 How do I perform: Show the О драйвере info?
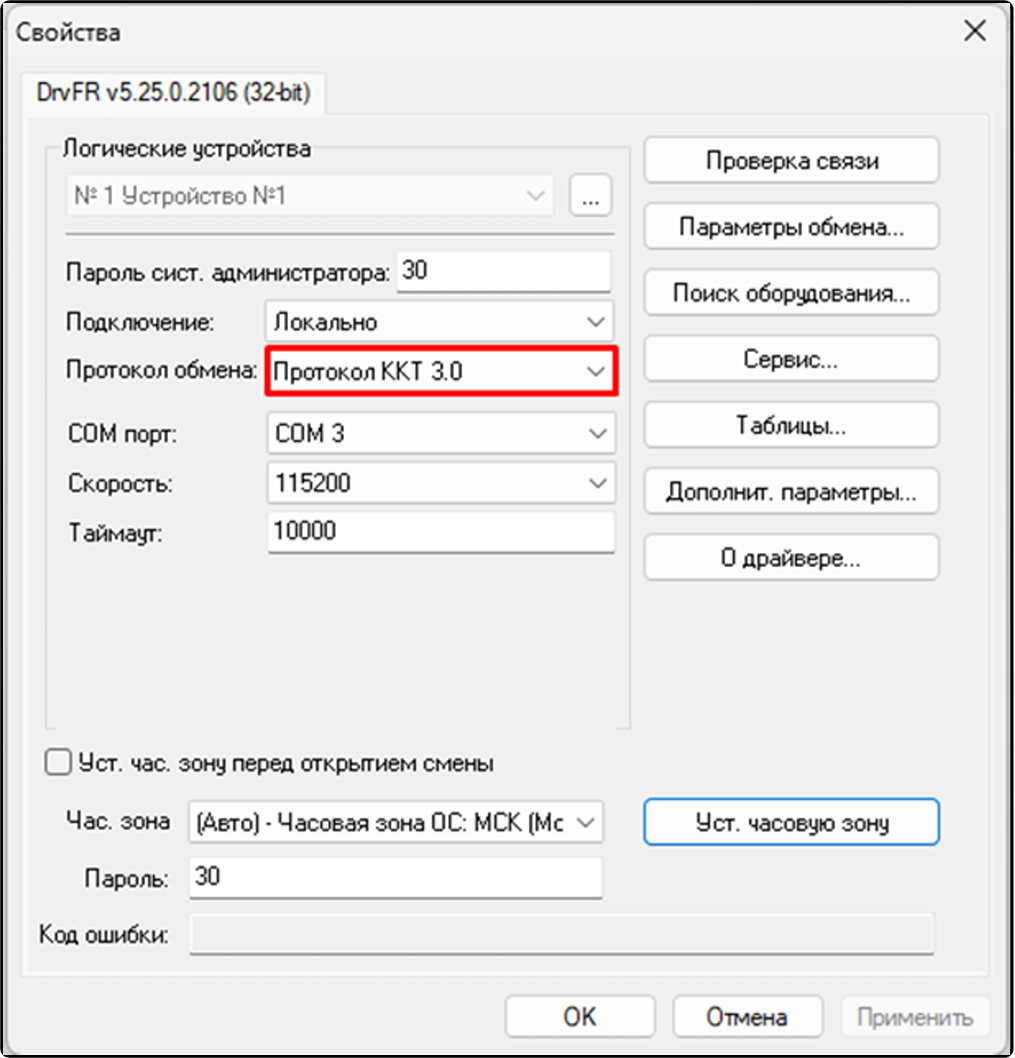click(792, 557)
